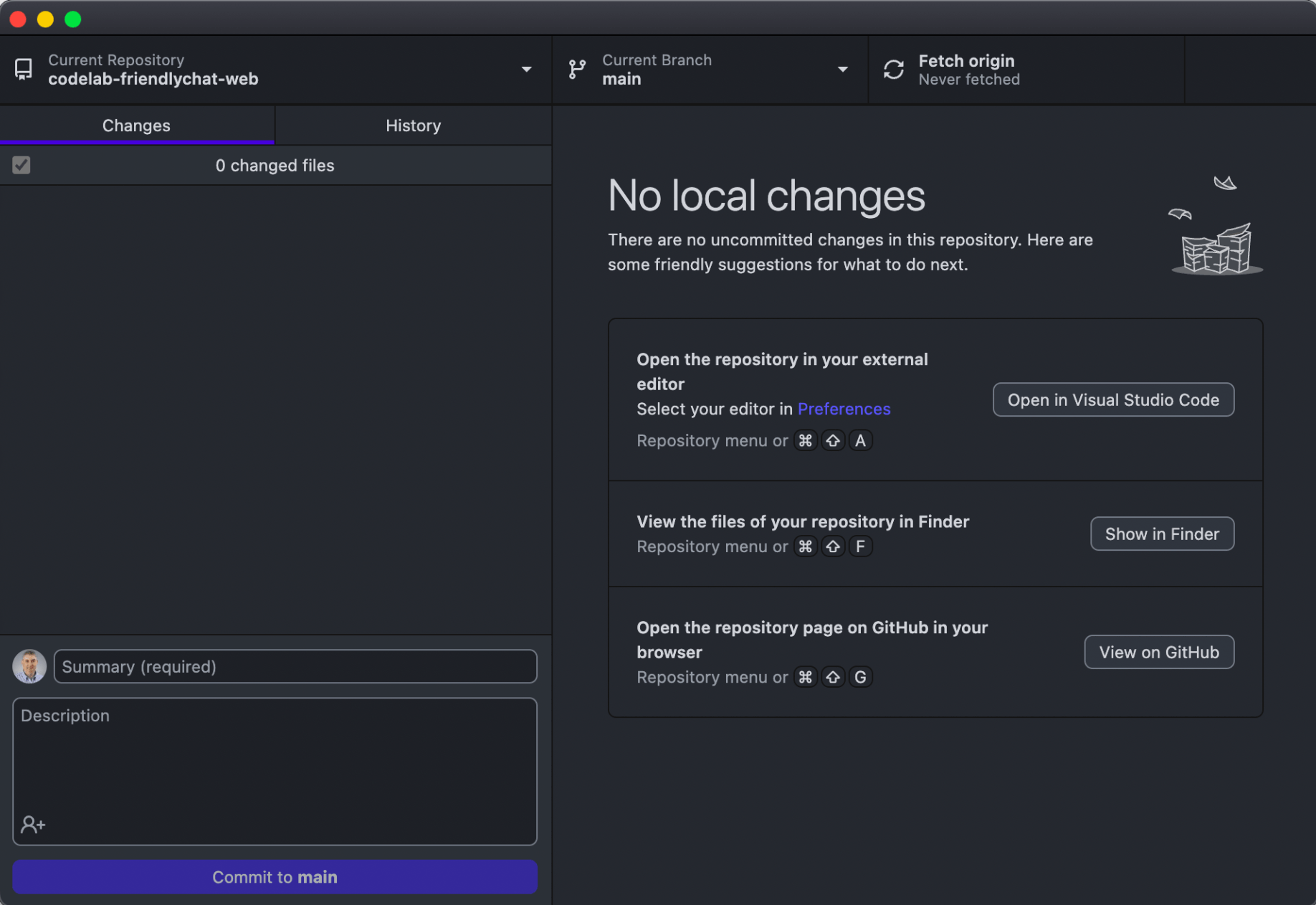This screenshot has width=1316, height=905.
Task: Click the git branch icon
Action: (577, 70)
